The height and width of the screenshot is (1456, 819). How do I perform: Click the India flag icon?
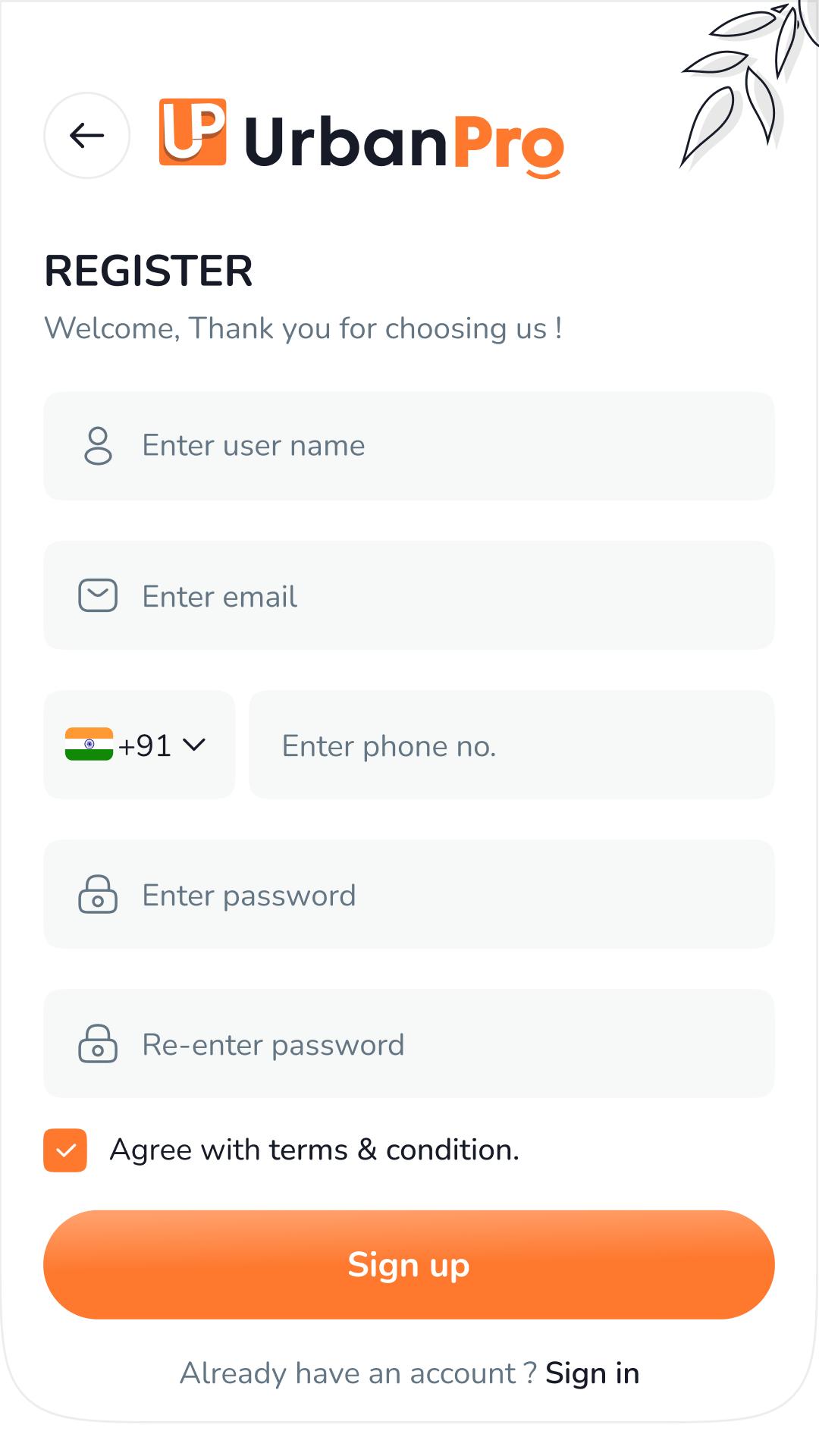pyautogui.click(x=89, y=744)
